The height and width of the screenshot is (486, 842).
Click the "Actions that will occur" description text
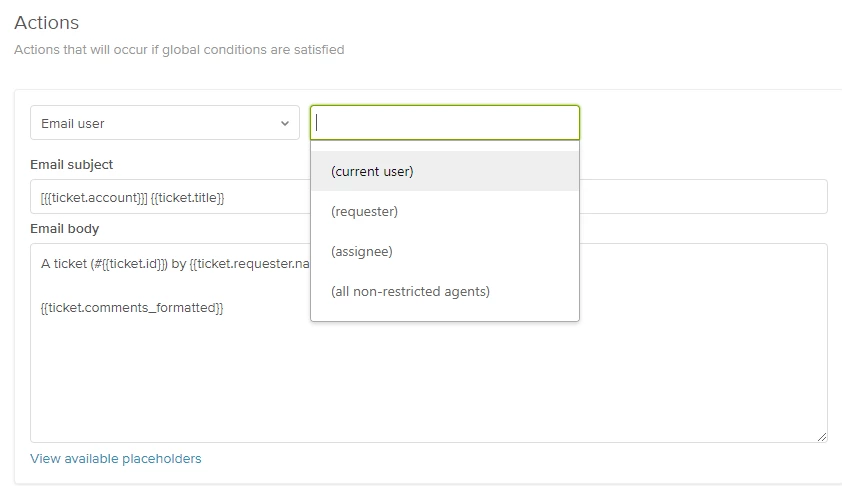[x=179, y=49]
